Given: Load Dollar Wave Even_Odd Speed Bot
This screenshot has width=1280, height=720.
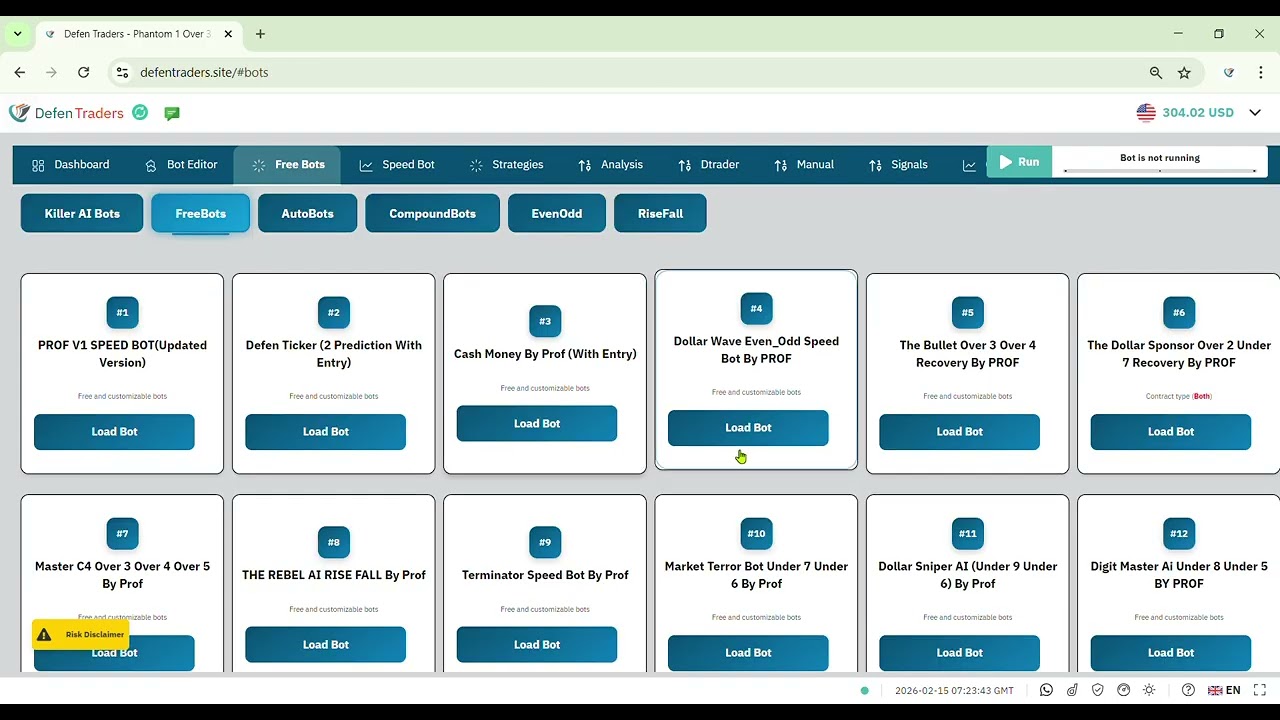Looking at the screenshot, I should 748,428.
